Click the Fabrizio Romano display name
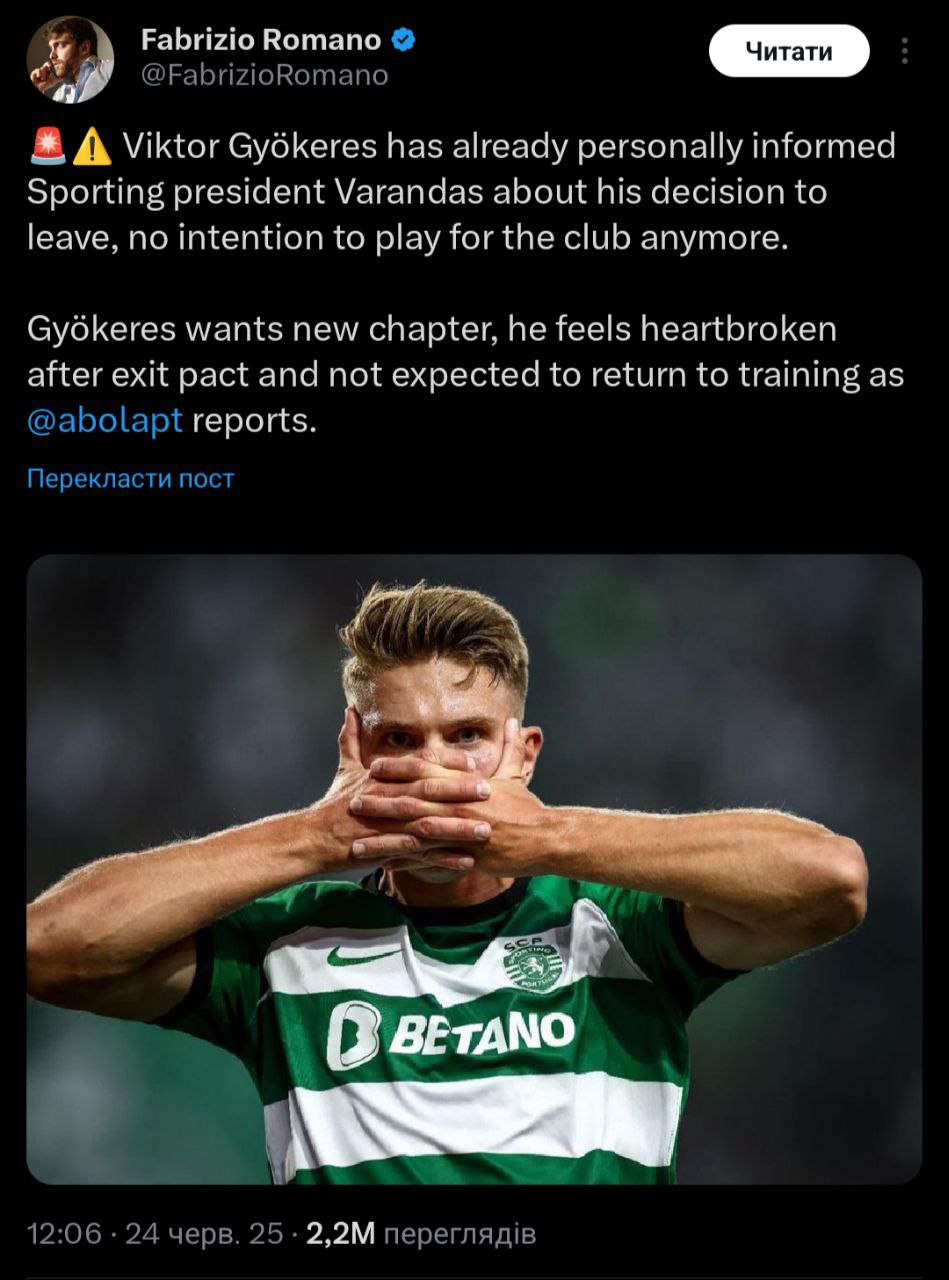The width and height of the screenshot is (949, 1280). point(261,41)
